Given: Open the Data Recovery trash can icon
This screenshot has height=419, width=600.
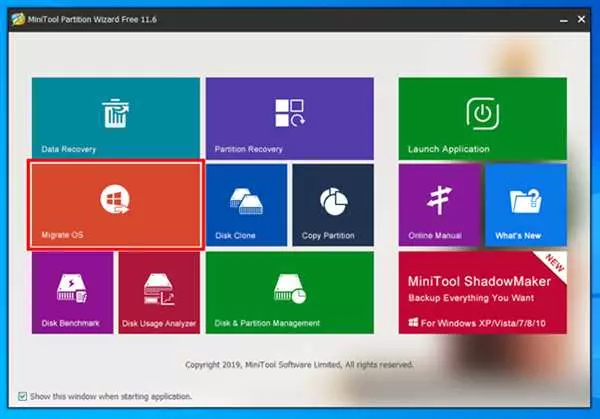Looking at the screenshot, I should coord(115,113).
